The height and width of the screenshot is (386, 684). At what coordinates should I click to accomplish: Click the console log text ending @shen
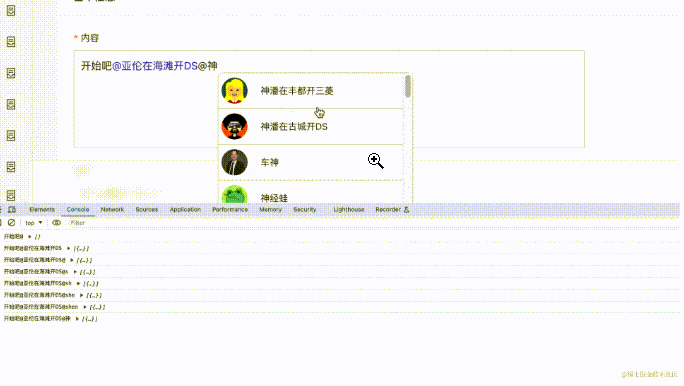[x=41, y=307]
